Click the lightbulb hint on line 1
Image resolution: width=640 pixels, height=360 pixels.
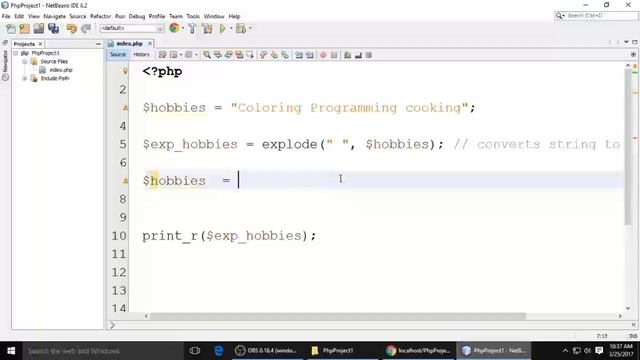(125, 71)
